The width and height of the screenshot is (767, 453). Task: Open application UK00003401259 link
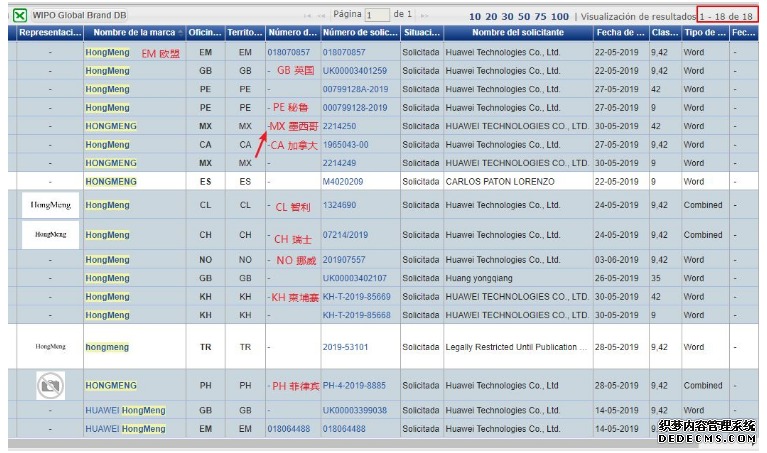click(x=355, y=71)
